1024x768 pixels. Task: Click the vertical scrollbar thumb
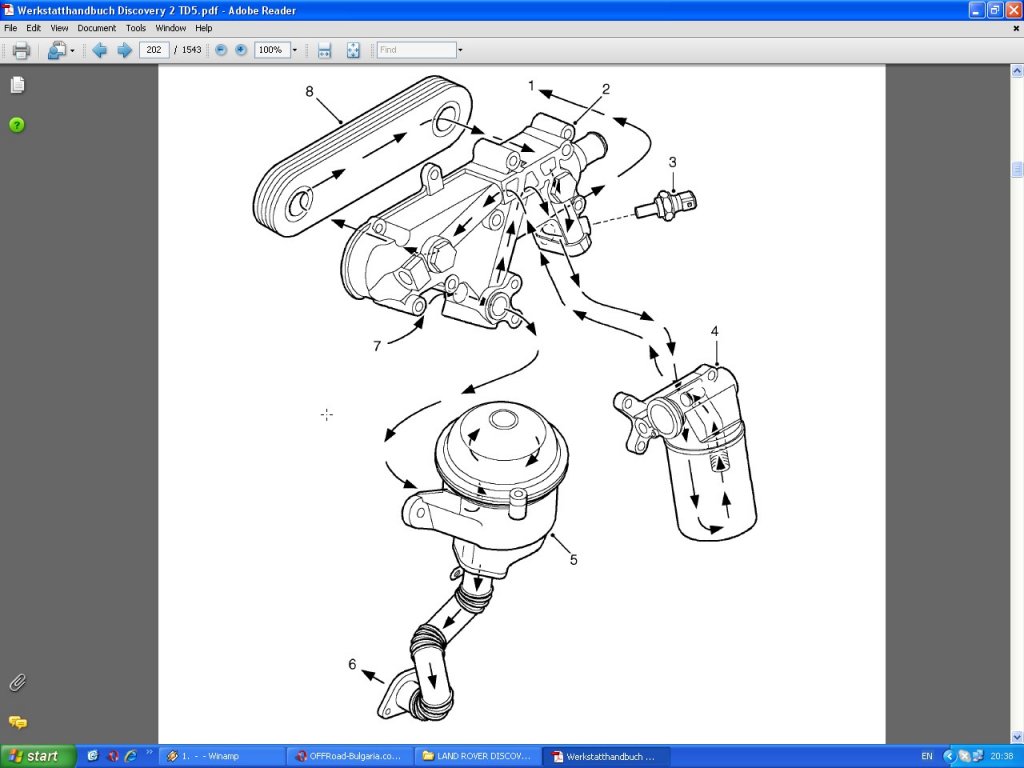[1017, 169]
